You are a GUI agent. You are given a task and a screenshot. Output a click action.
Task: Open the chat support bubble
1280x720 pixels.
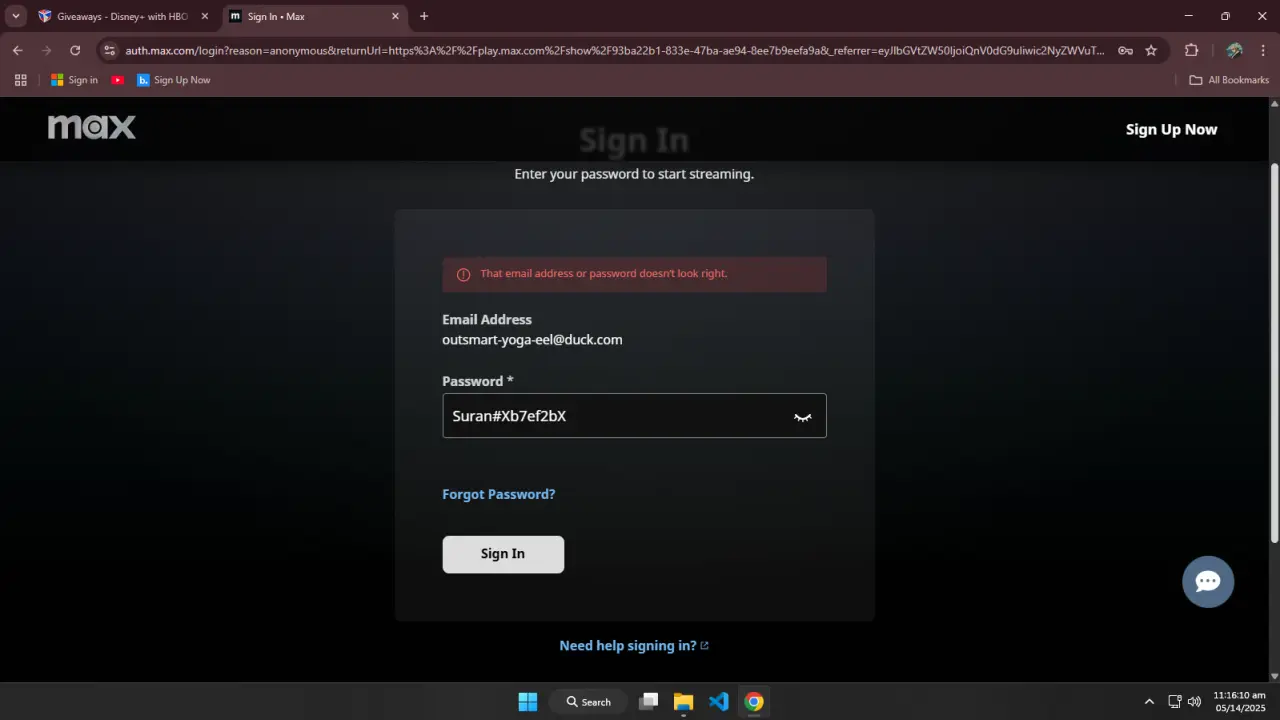pyautogui.click(x=1208, y=581)
